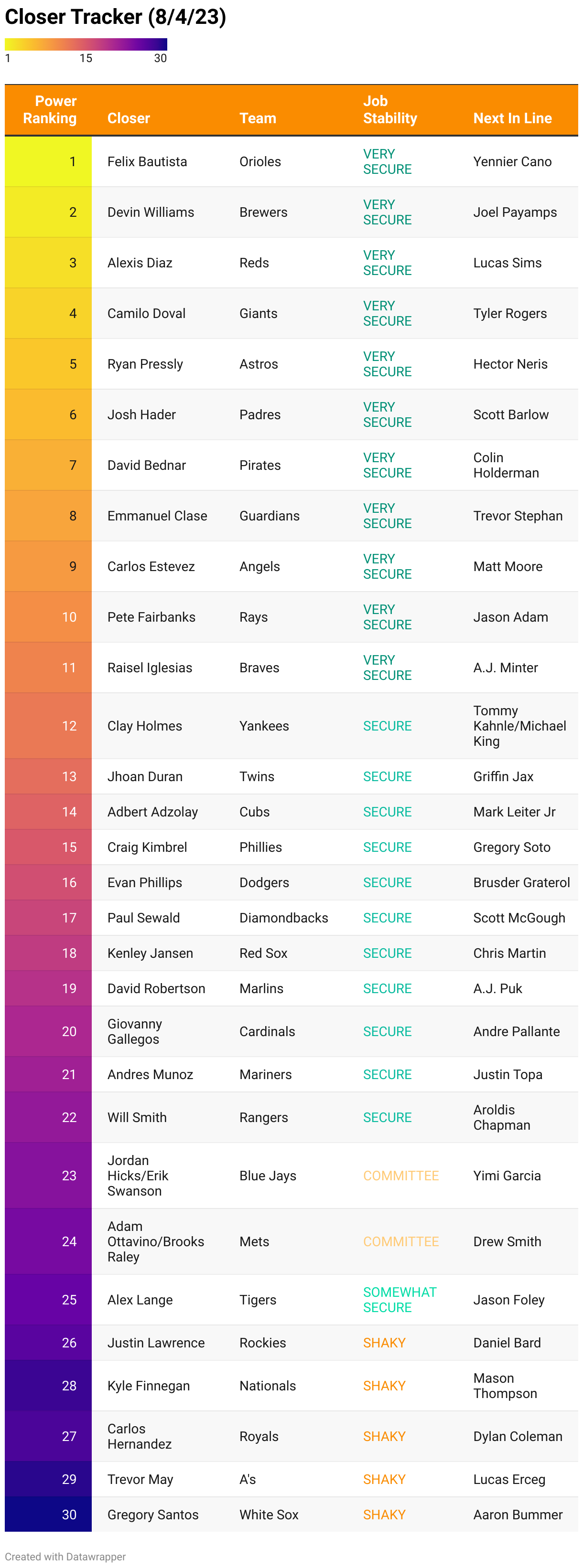The image size is (583, 1568).
Task: Click SOMEWHAT SECURE status for Tigers
Action: [399, 1300]
